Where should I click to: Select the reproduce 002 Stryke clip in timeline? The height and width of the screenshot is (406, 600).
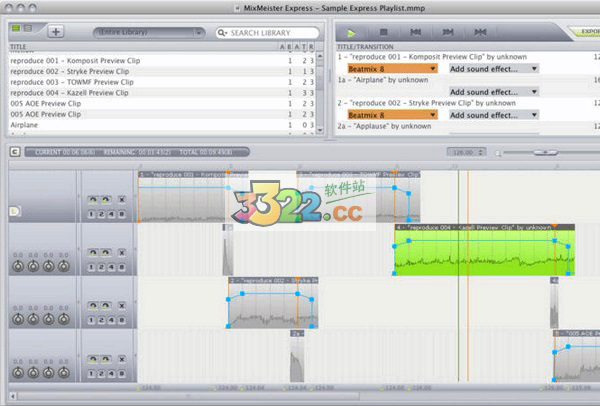tap(273, 303)
